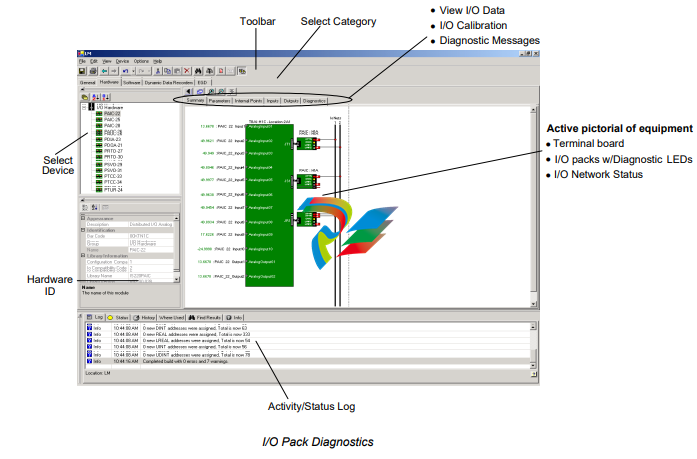
Task: Open the Info tab in the log panel
Action: (234, 318)
